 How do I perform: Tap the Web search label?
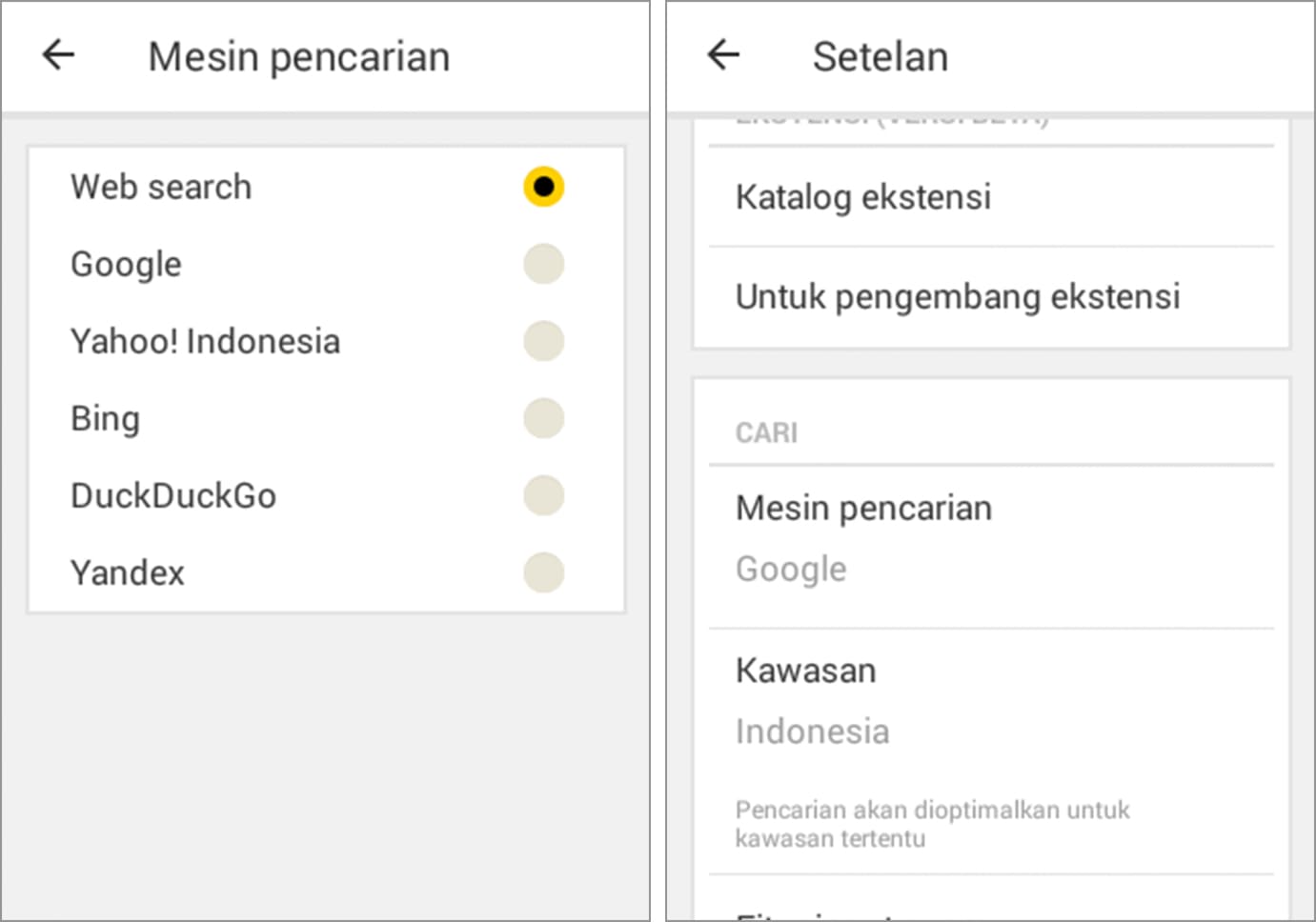pos(161,187)
